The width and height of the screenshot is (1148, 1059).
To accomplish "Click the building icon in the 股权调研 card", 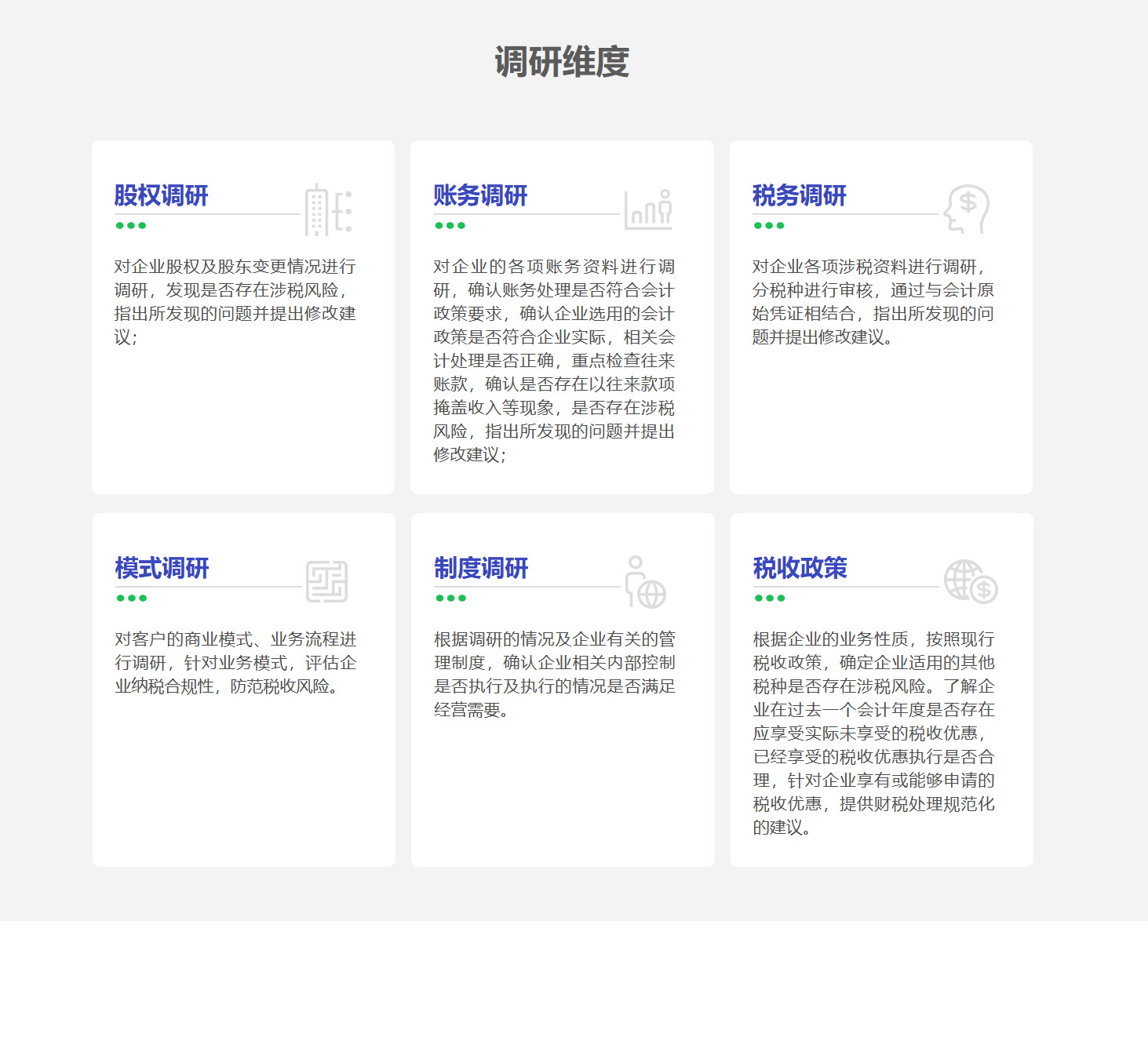I will (x=328, y=210).
